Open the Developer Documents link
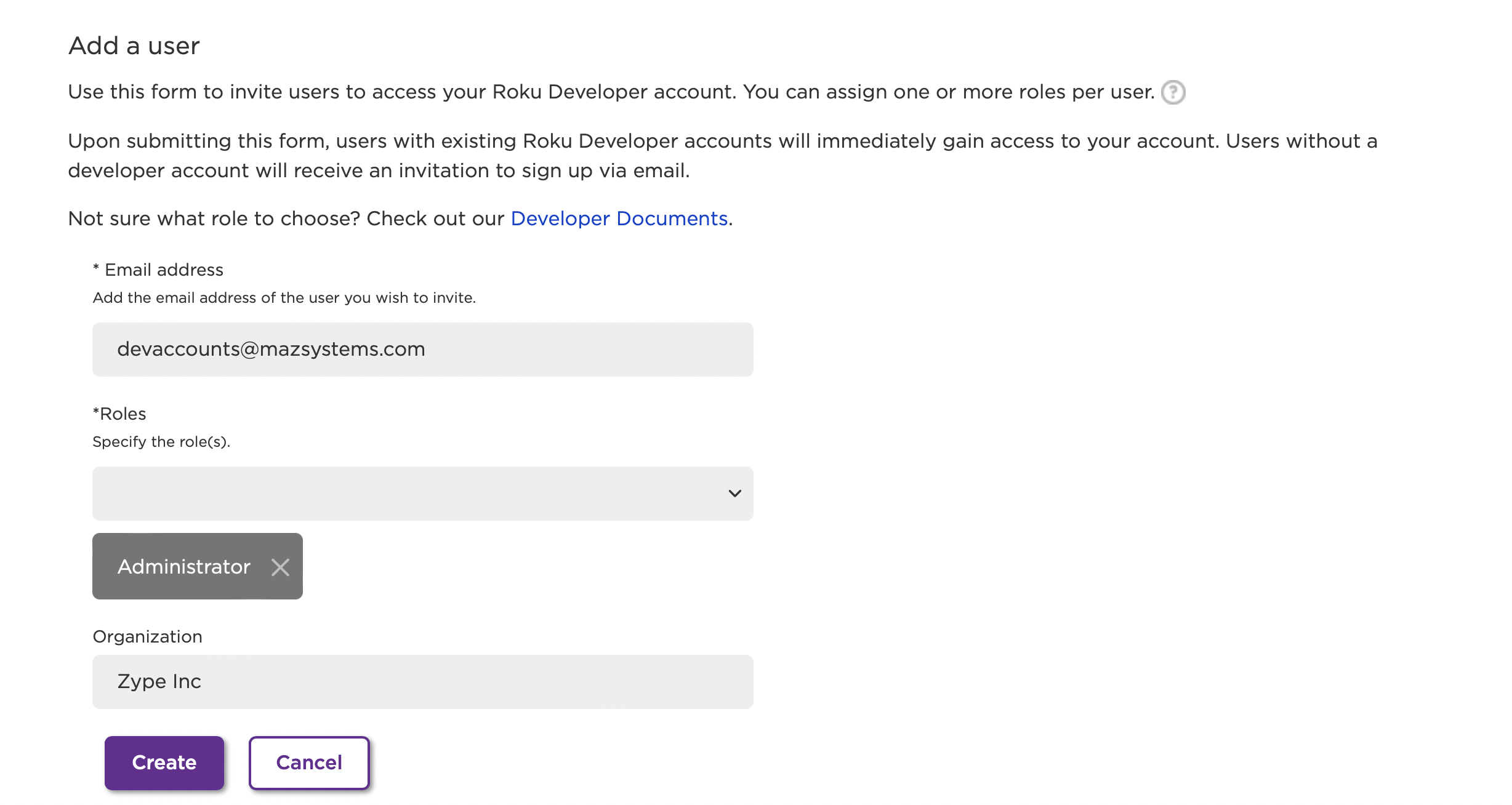Viewport: 1512px width, 805px height. [x=619, y=218]
